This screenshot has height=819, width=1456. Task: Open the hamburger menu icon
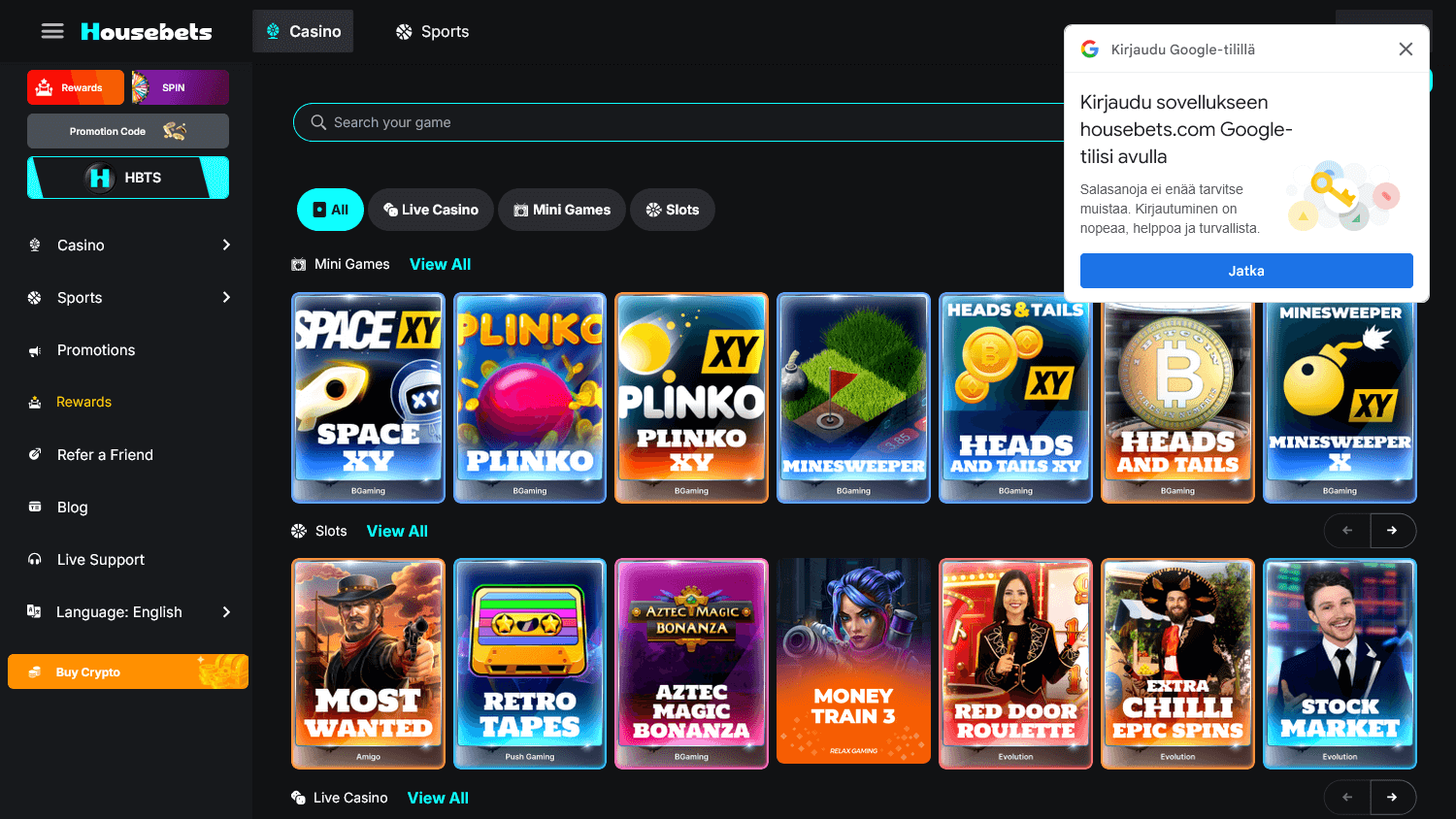point(52,30)
